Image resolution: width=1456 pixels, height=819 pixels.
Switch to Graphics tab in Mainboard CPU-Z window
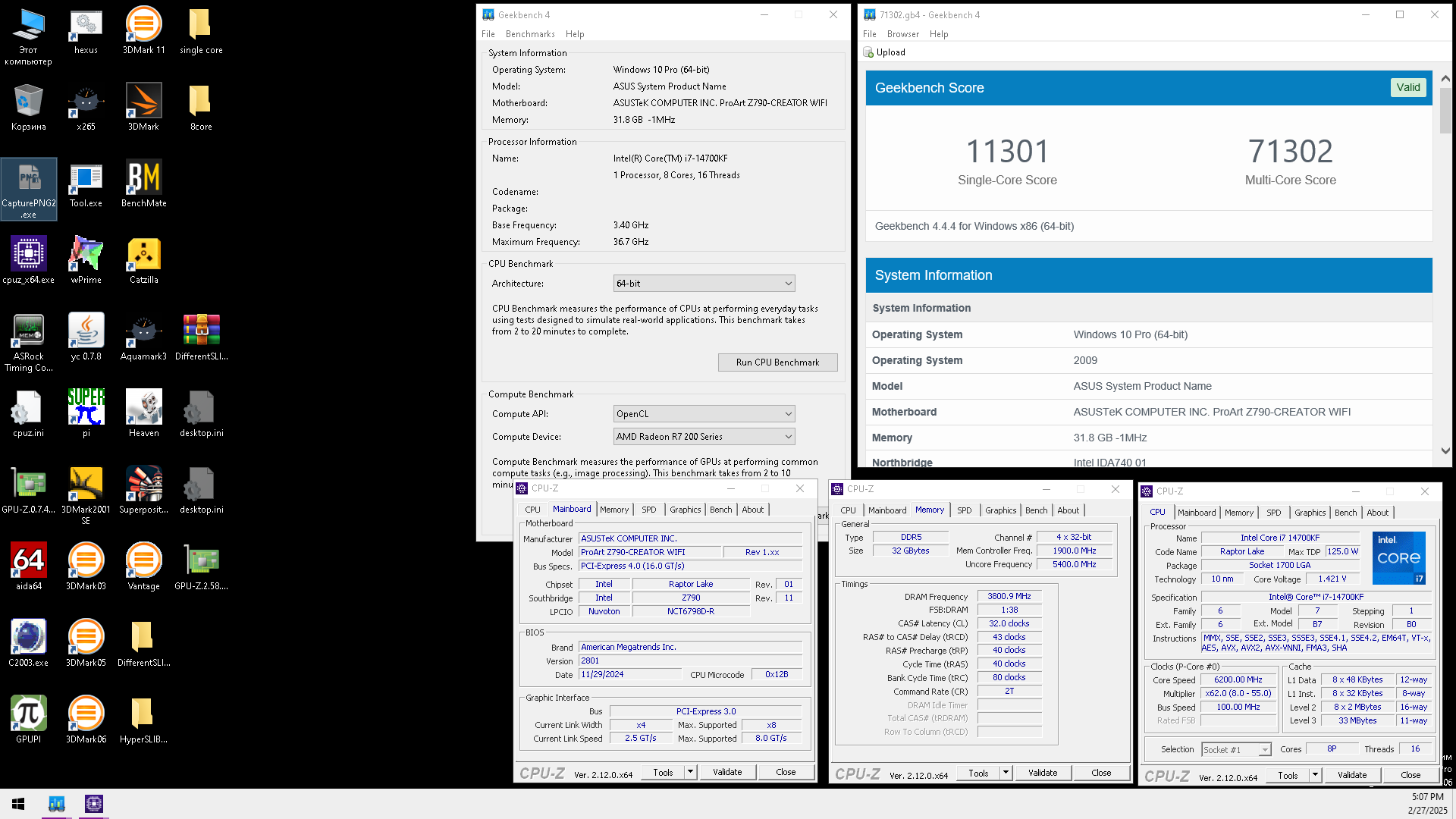coord(685,510)
